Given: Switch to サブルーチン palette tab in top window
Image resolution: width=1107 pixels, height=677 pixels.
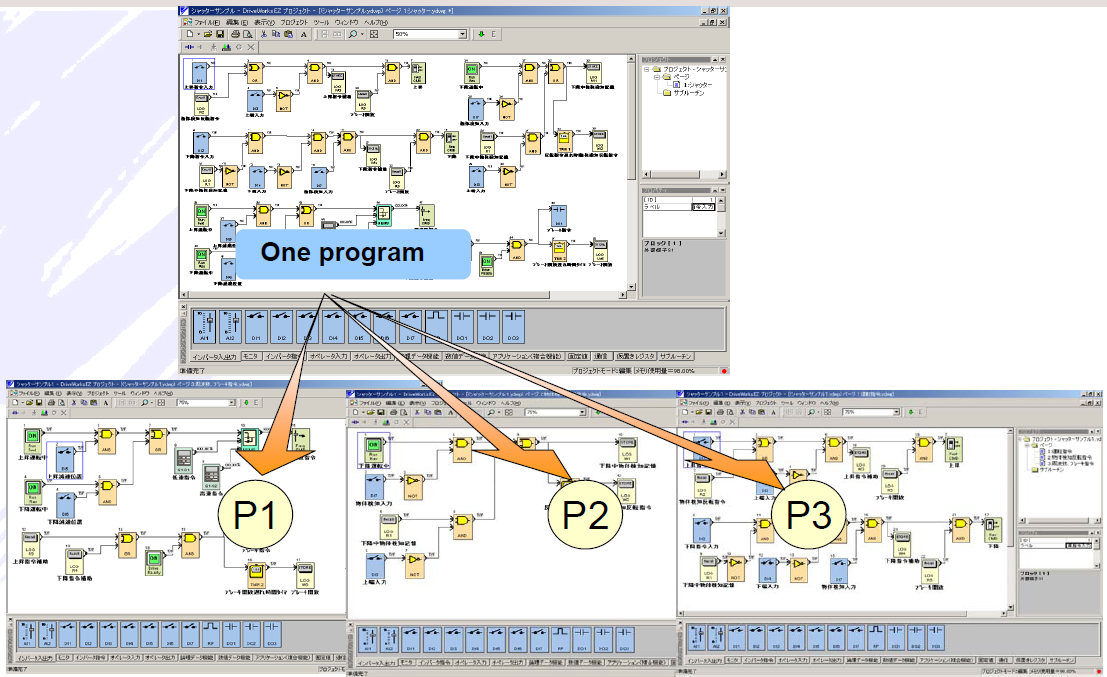Looking at the screenshot, I should (x=676, y=357).
